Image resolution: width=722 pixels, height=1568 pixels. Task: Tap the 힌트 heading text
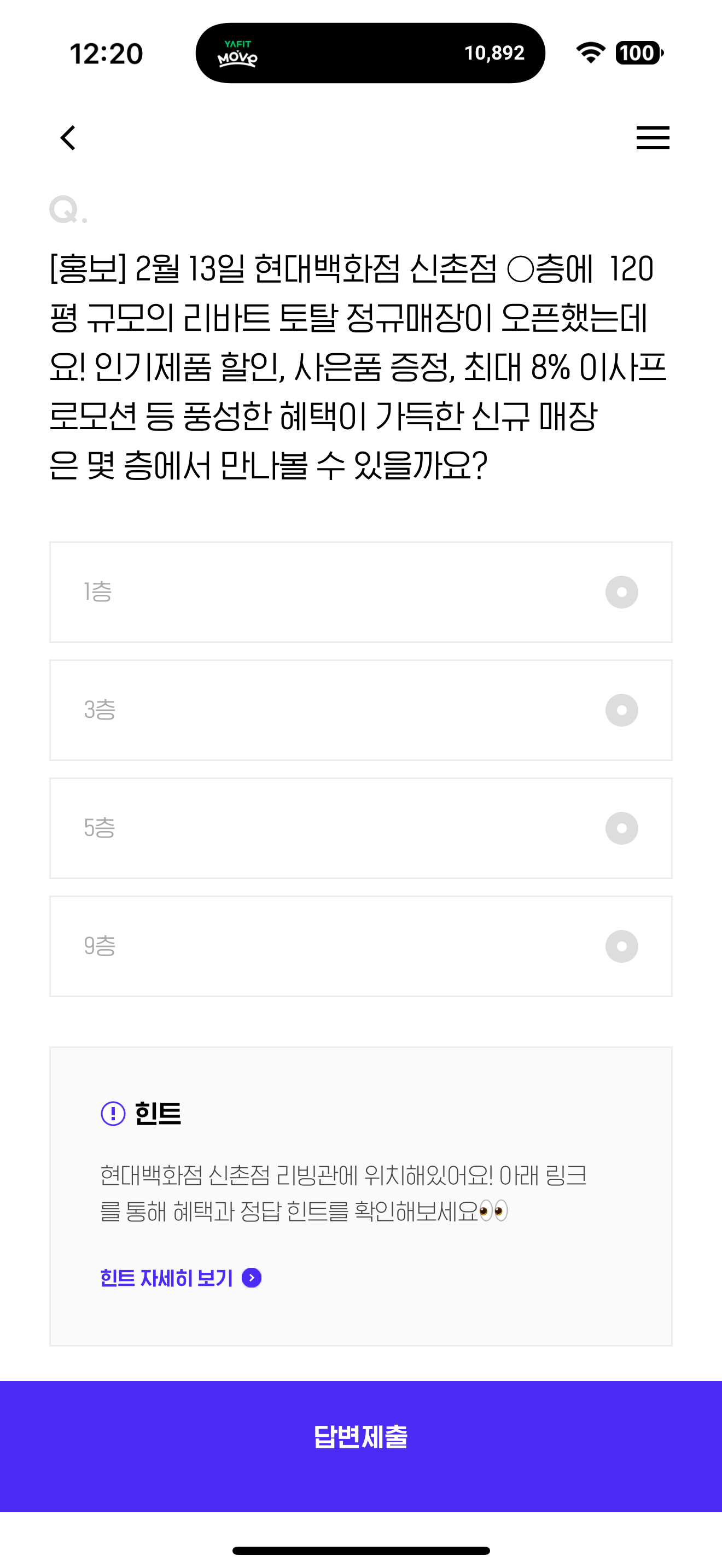click(x=158, y=1113)
